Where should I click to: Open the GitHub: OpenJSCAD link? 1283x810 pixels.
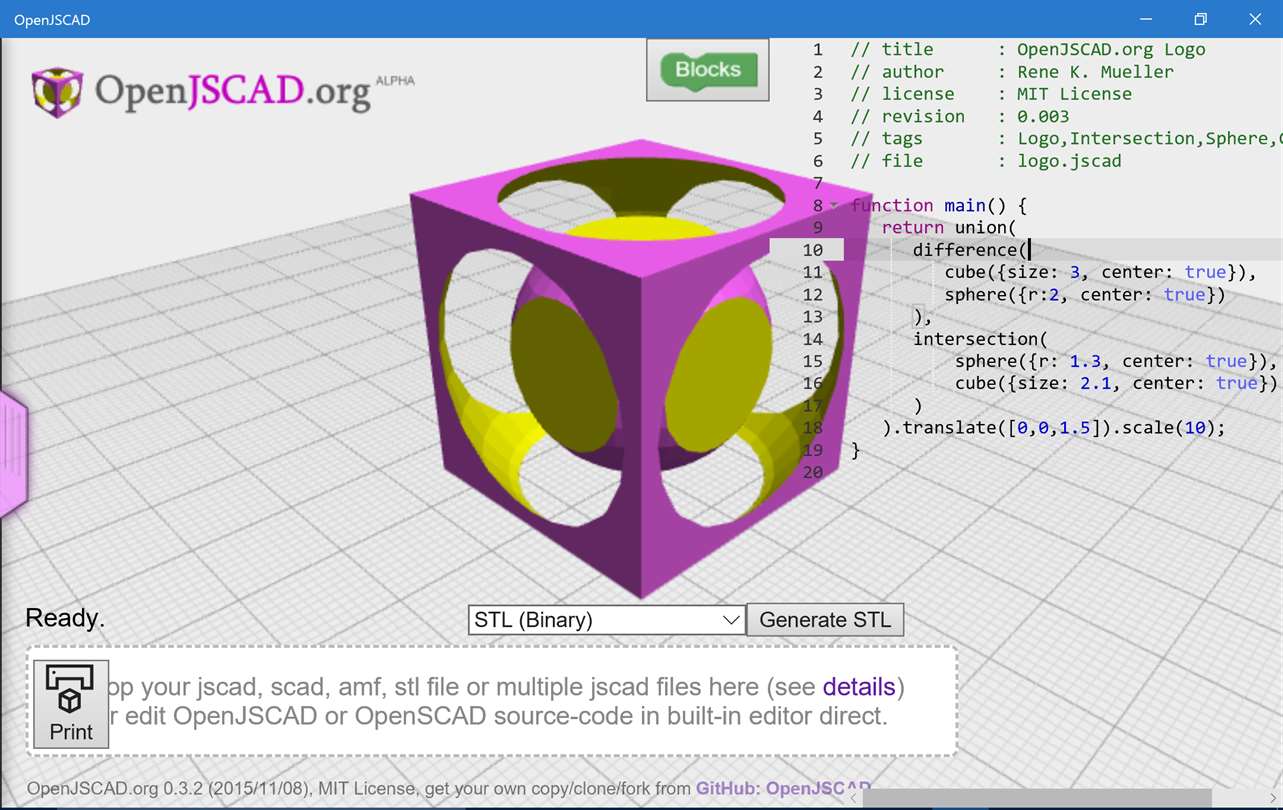783,788
